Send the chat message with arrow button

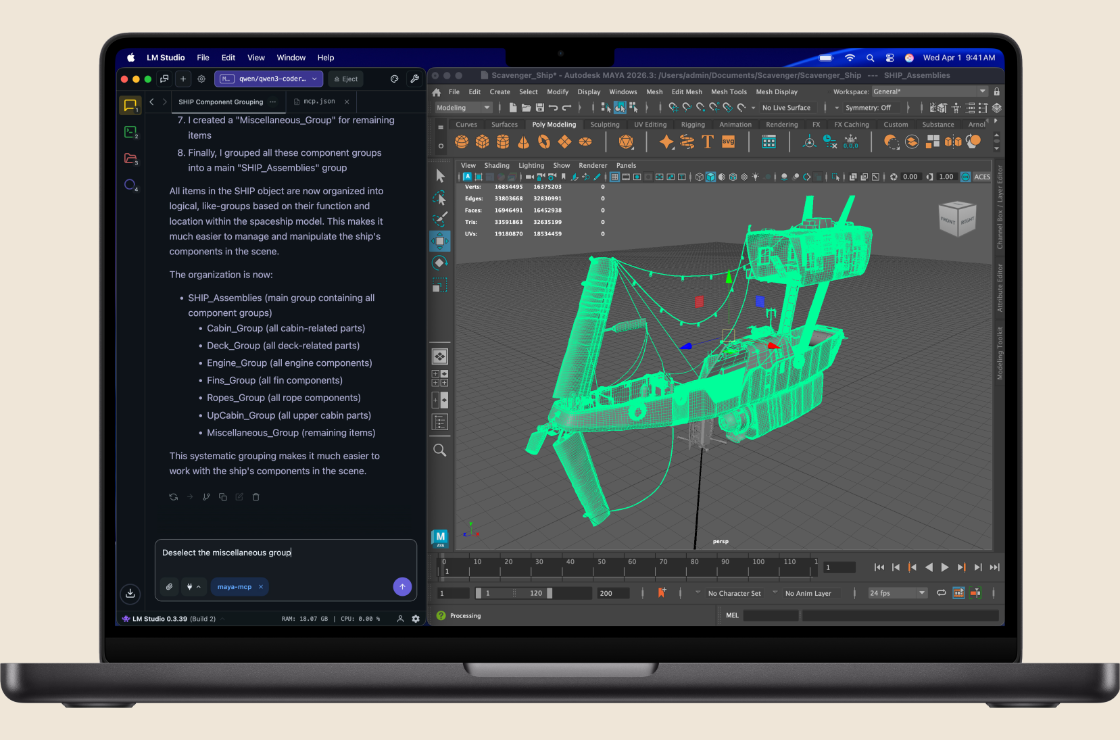[402, 587]
